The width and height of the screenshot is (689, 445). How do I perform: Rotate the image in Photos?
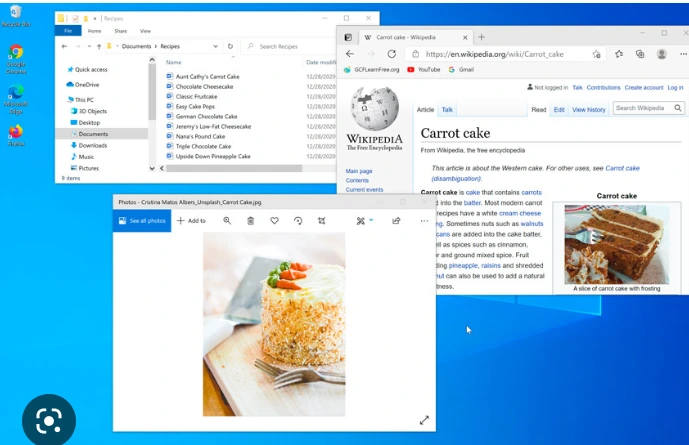(x=298, y=221)
